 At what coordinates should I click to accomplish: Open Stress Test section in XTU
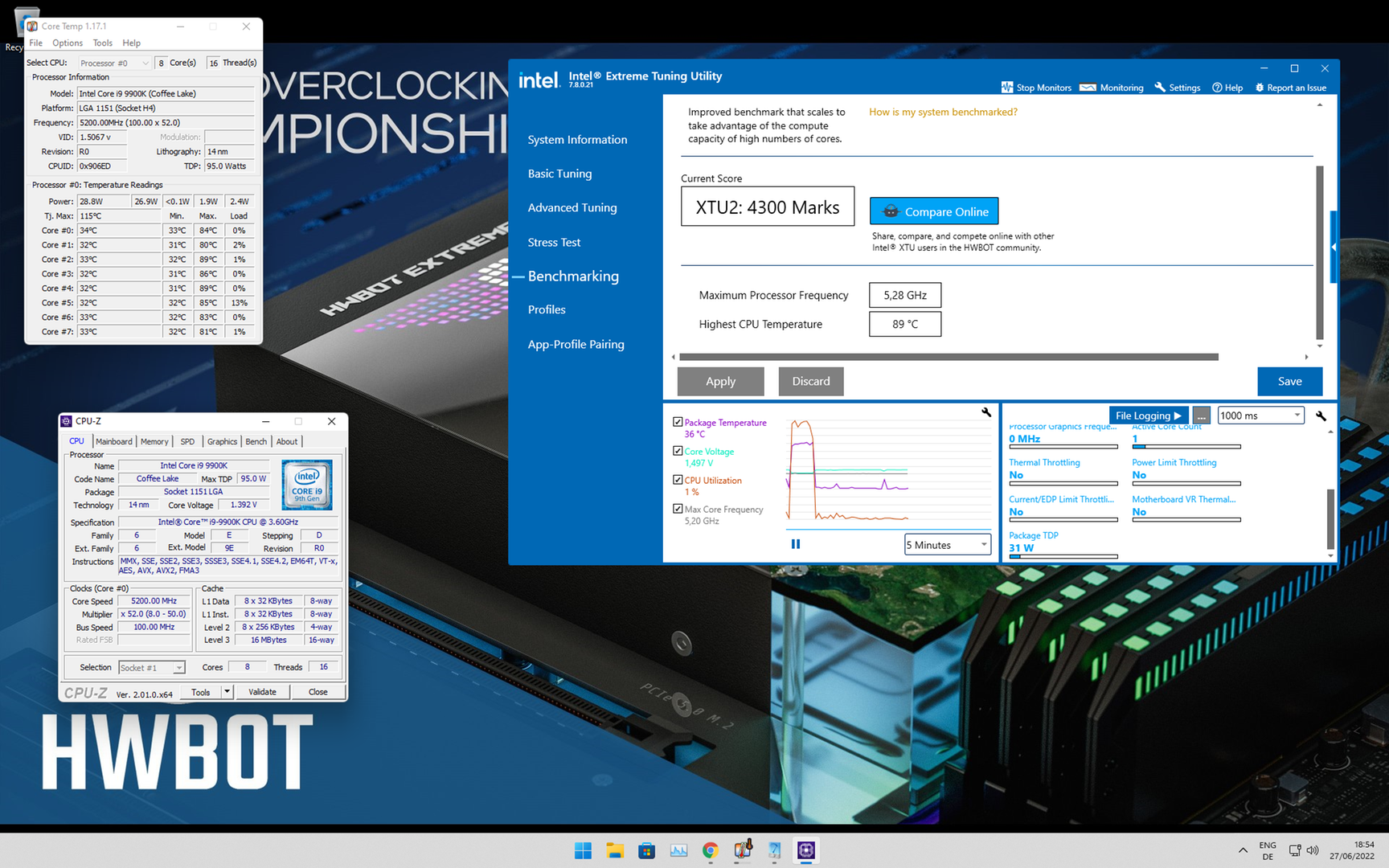554,242
